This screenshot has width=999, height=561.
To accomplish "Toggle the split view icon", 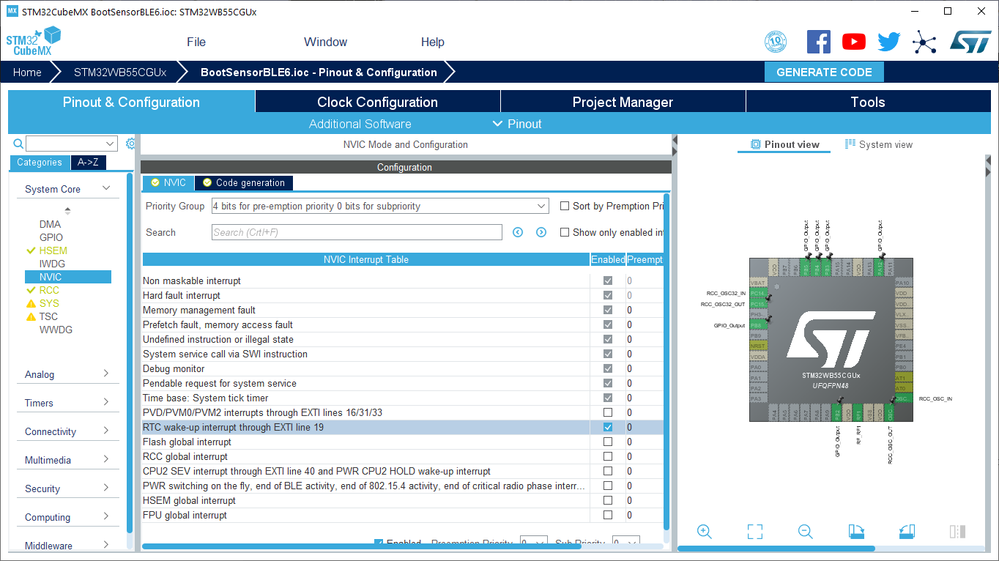I will [957, 532].
